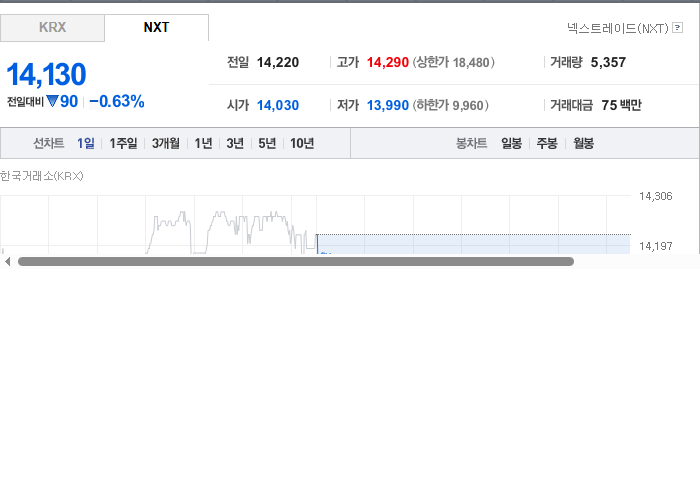Click the 전일 value 14,220

(x=278, y=62)
